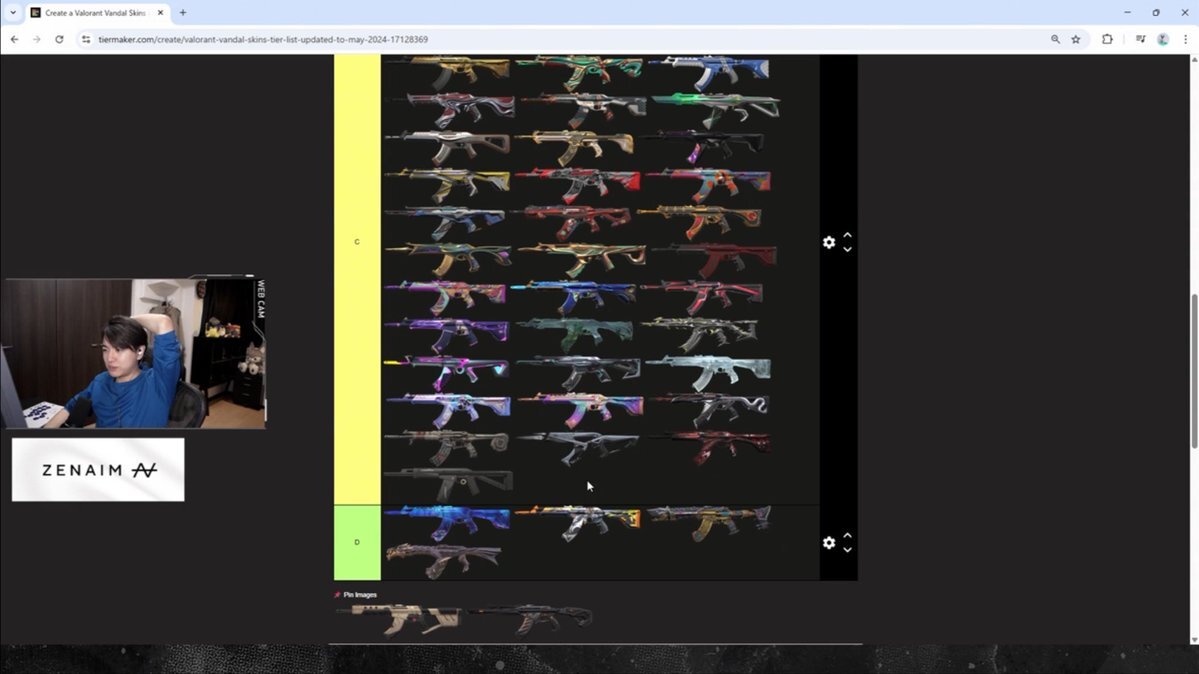The width and height of the screenshot is (1199, 674).
Task: Open a new browser tab
Action: [x=183, y=13]
